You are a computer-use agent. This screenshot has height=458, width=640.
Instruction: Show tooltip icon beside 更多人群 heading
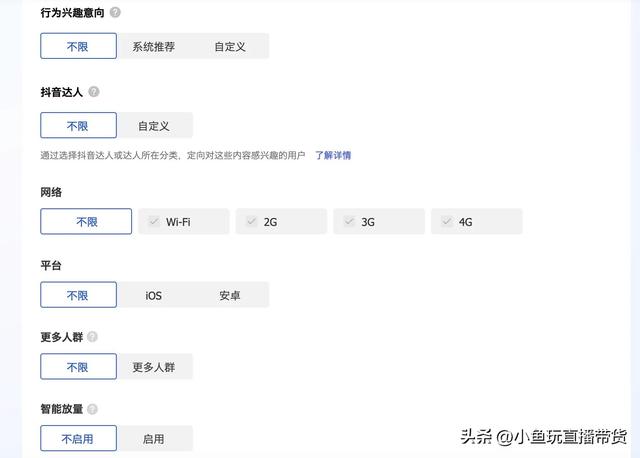click(92, 337)
